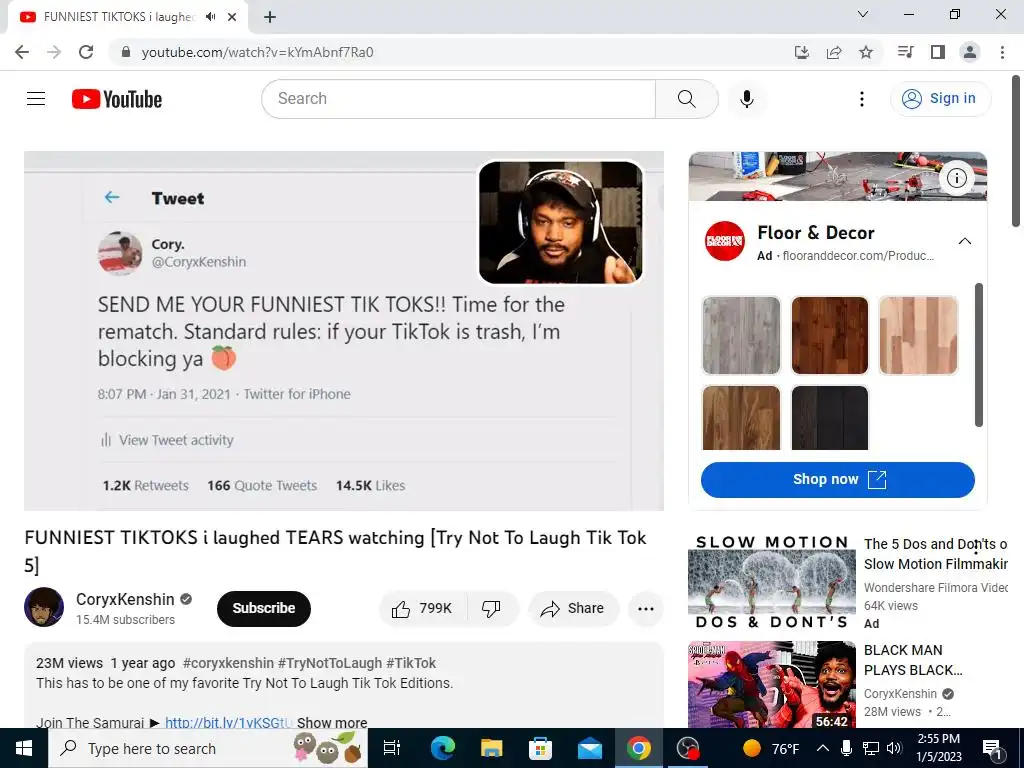Click the video player area
Image resolution: width=1024 pixels, height=768 pixels.
click(x=344, y=331)
